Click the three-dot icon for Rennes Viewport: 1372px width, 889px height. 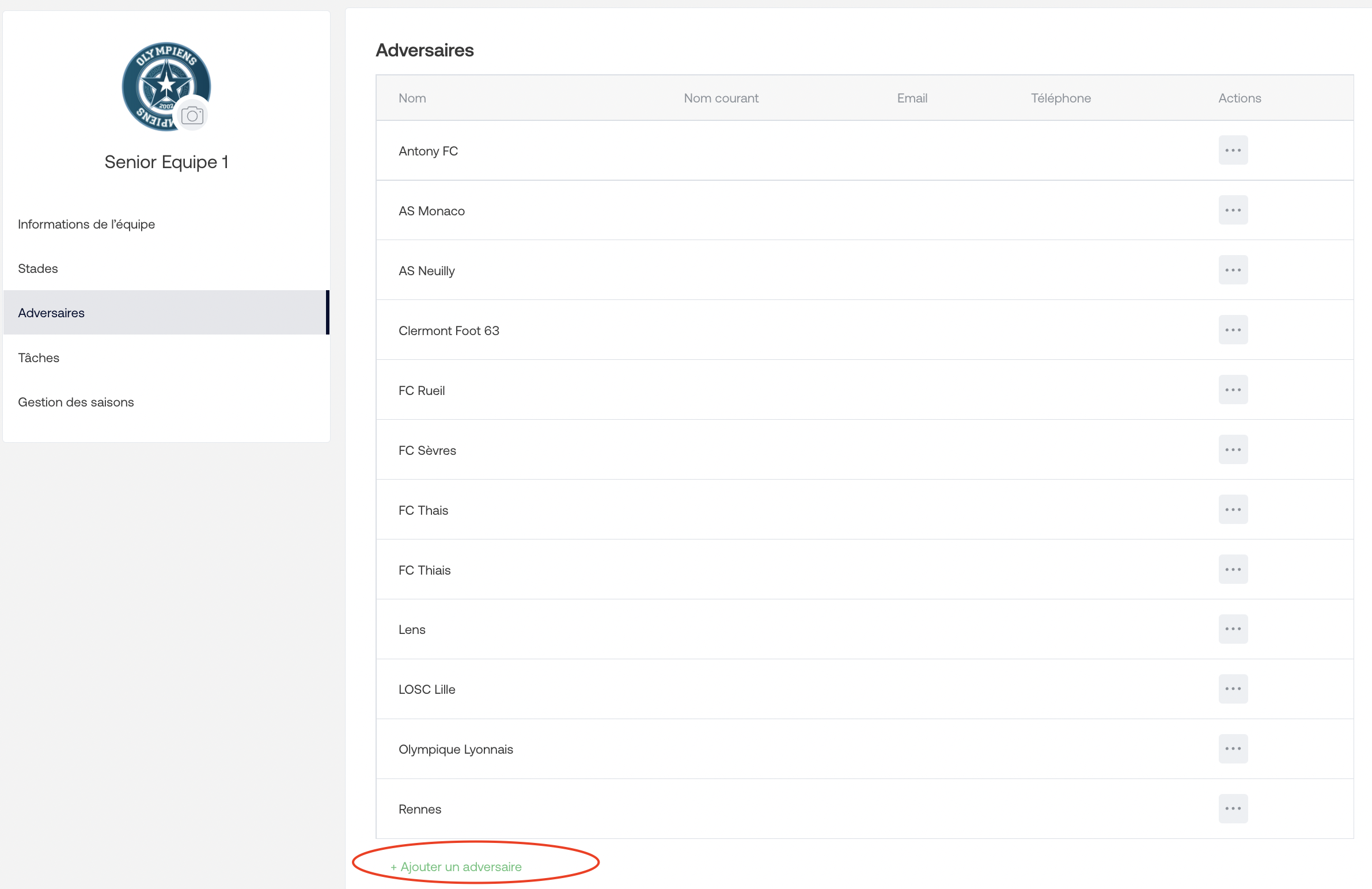coord(1233,807)
